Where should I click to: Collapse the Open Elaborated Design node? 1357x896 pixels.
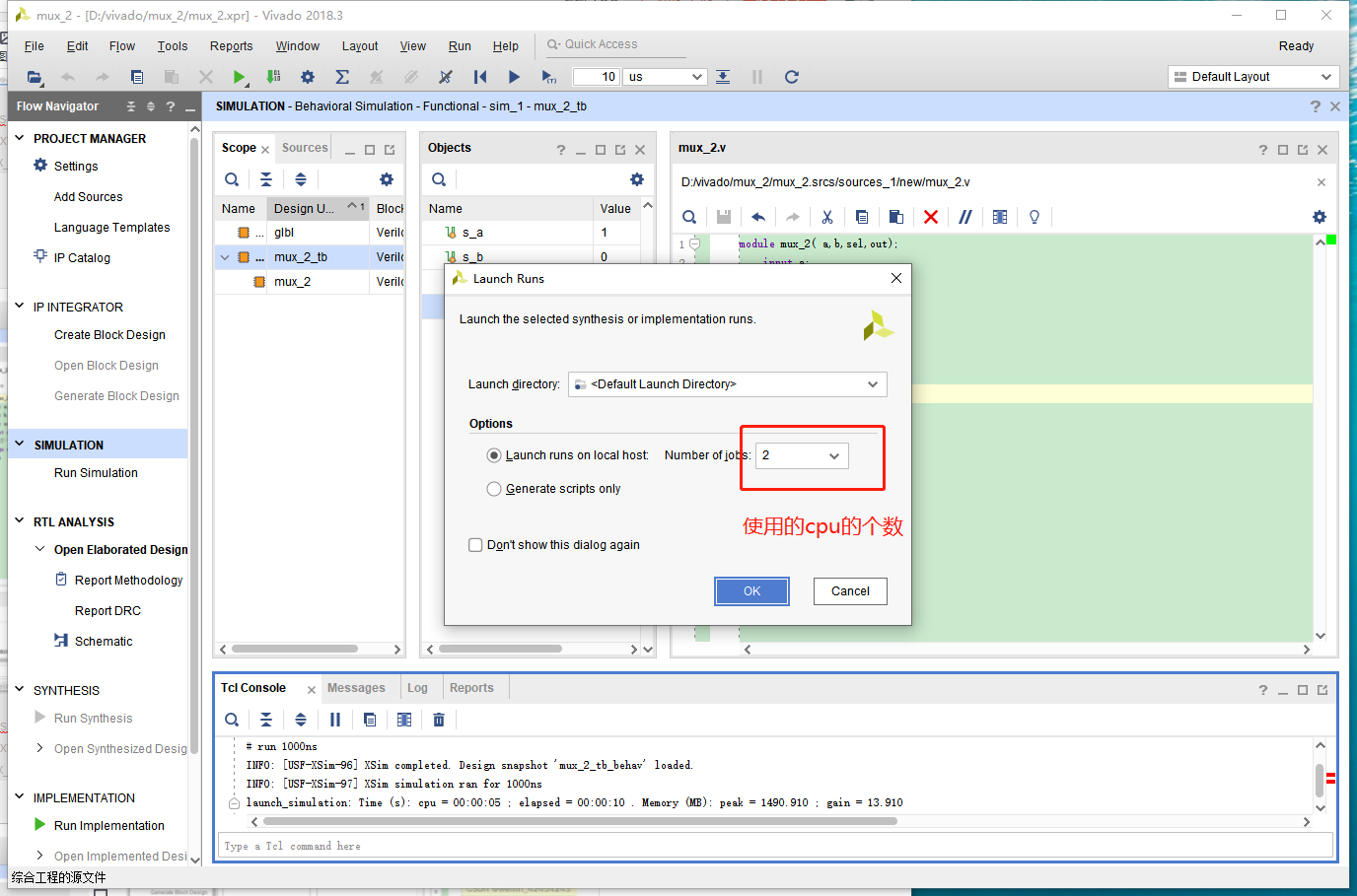click(39, 549)
